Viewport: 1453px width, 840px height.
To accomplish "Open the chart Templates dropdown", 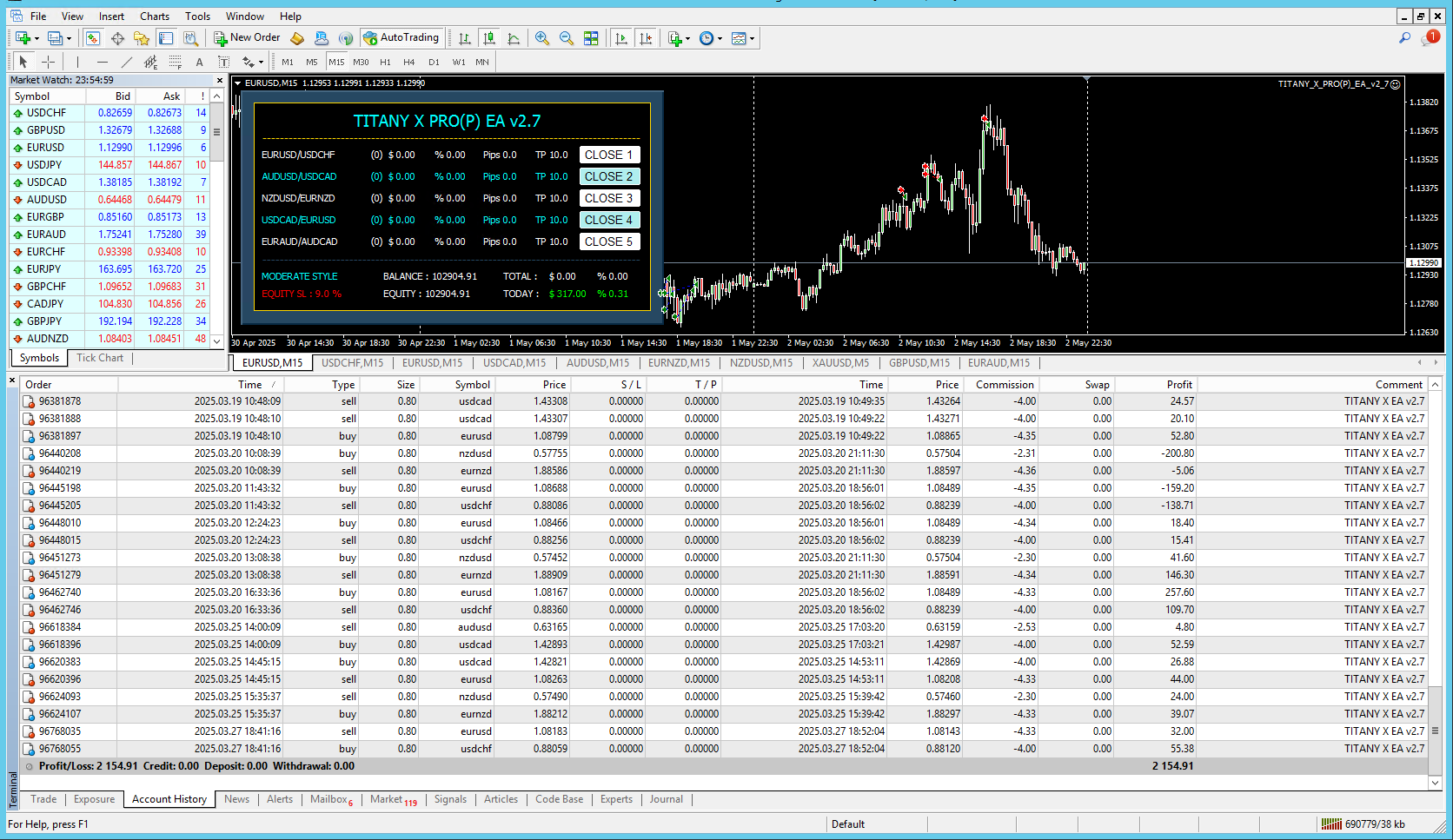I will pyautogui.click(x=742, y=38).
